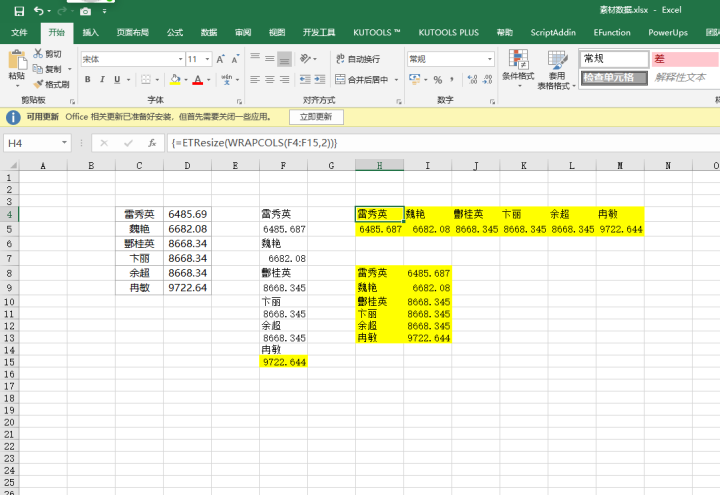
Task: Click the camera icon in quick access toolbar
Action: [x=85, y=11]
